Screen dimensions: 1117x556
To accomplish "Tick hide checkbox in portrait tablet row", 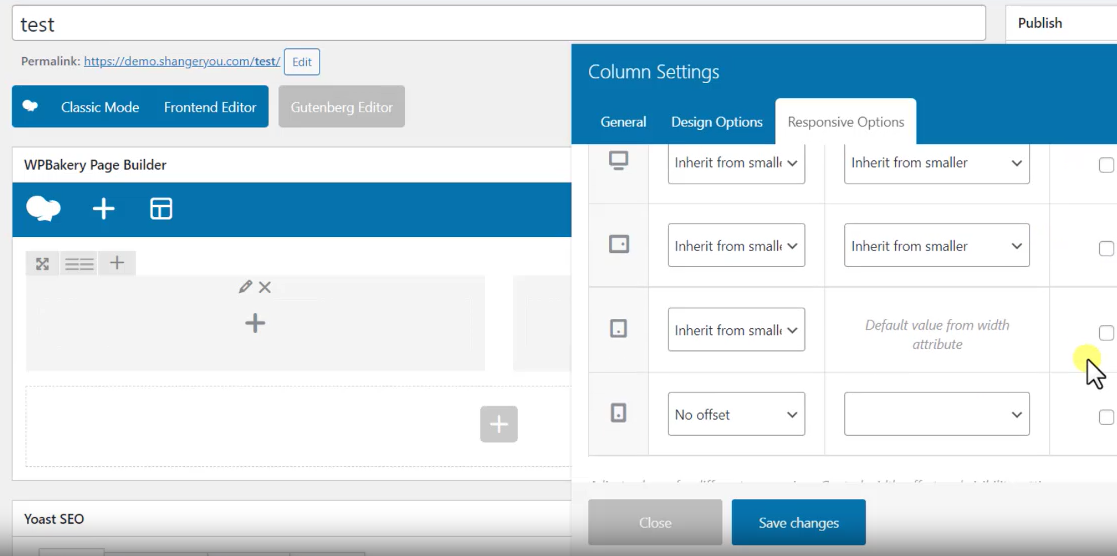I will click(1106, 333).
